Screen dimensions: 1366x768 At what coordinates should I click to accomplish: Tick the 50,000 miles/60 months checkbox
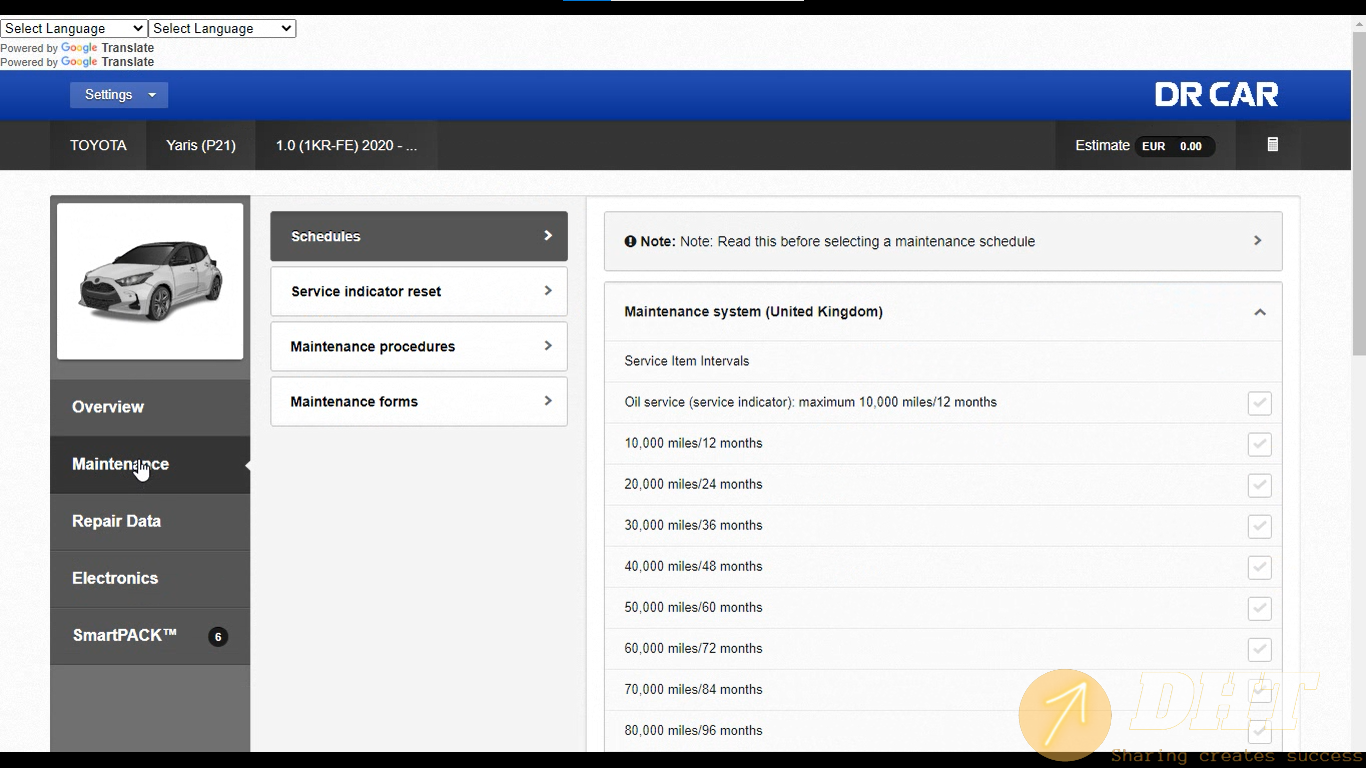click(1259, 608)
